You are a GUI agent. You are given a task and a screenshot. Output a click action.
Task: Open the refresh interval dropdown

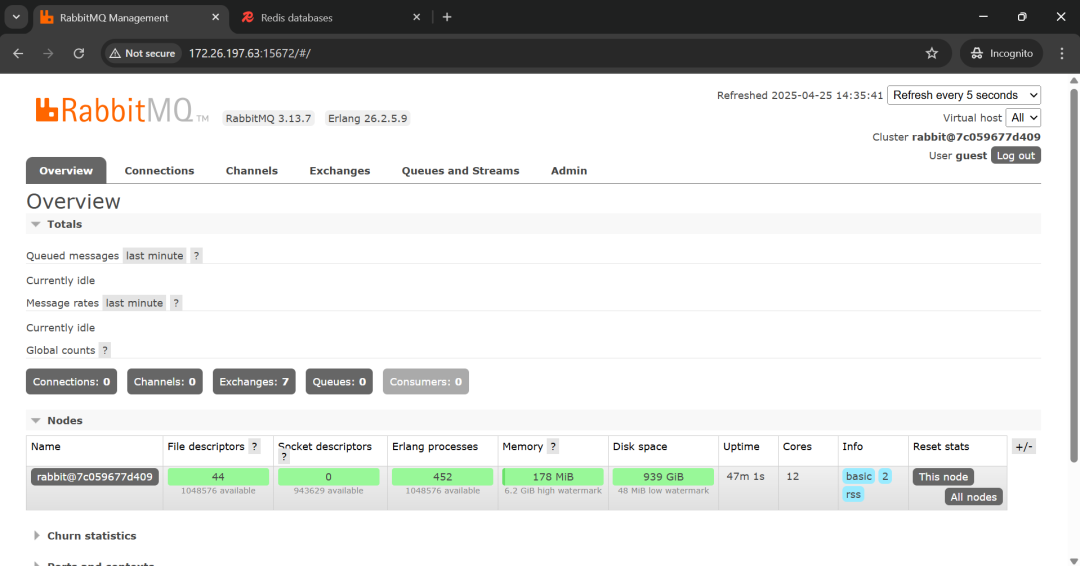click(964, 95)
